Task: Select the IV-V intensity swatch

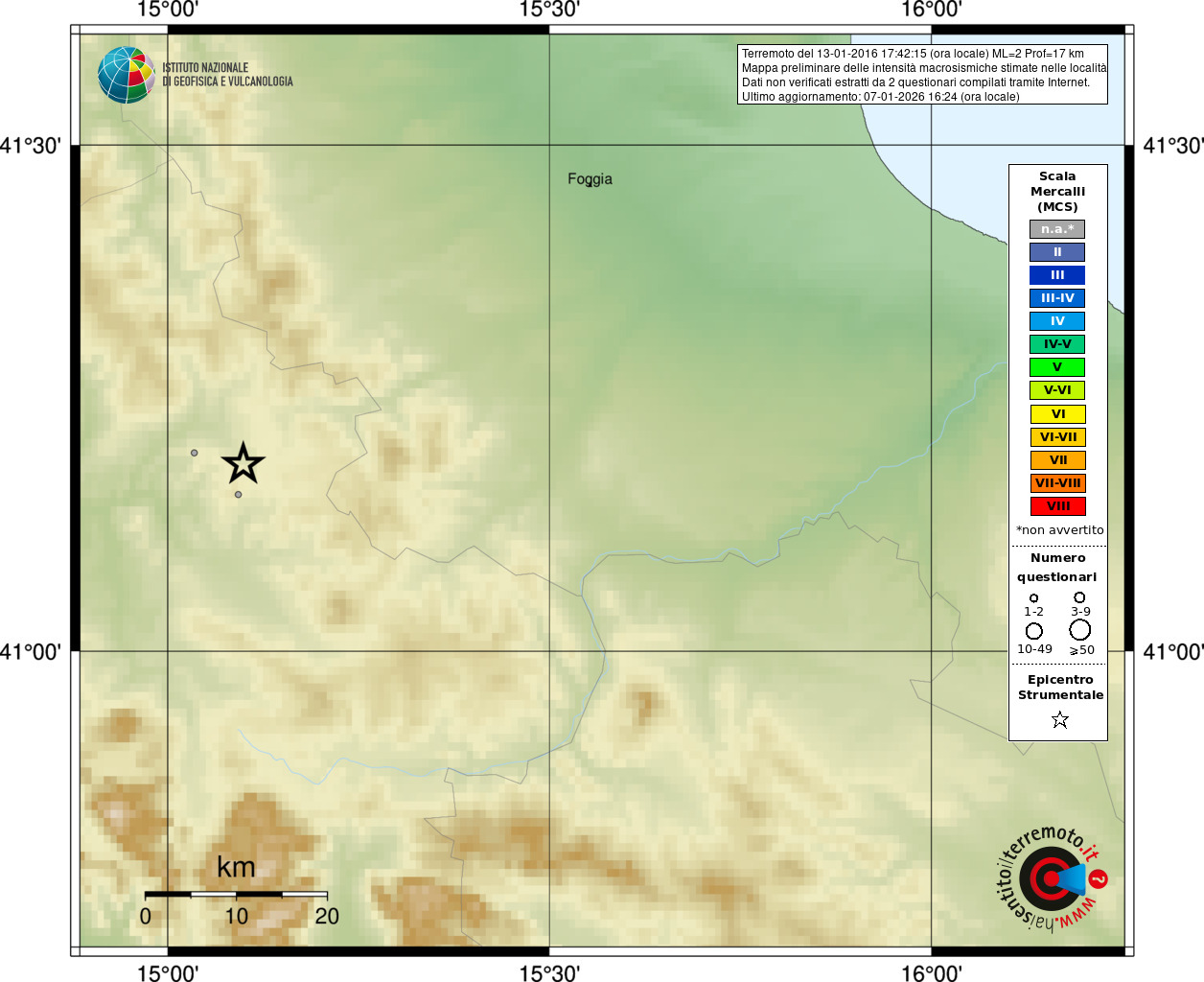Action: tap(1057, 344)
